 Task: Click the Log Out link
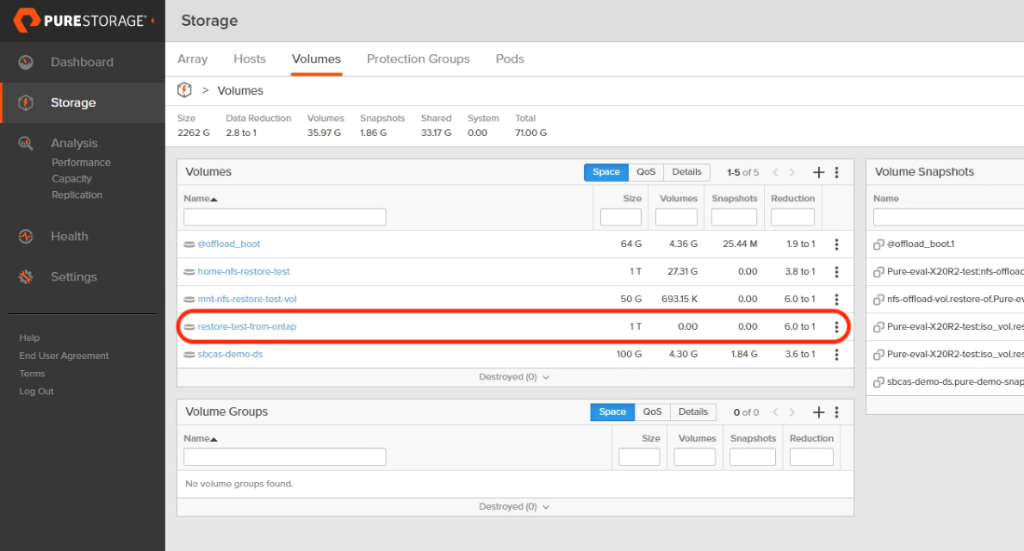[x=37, y=392]
